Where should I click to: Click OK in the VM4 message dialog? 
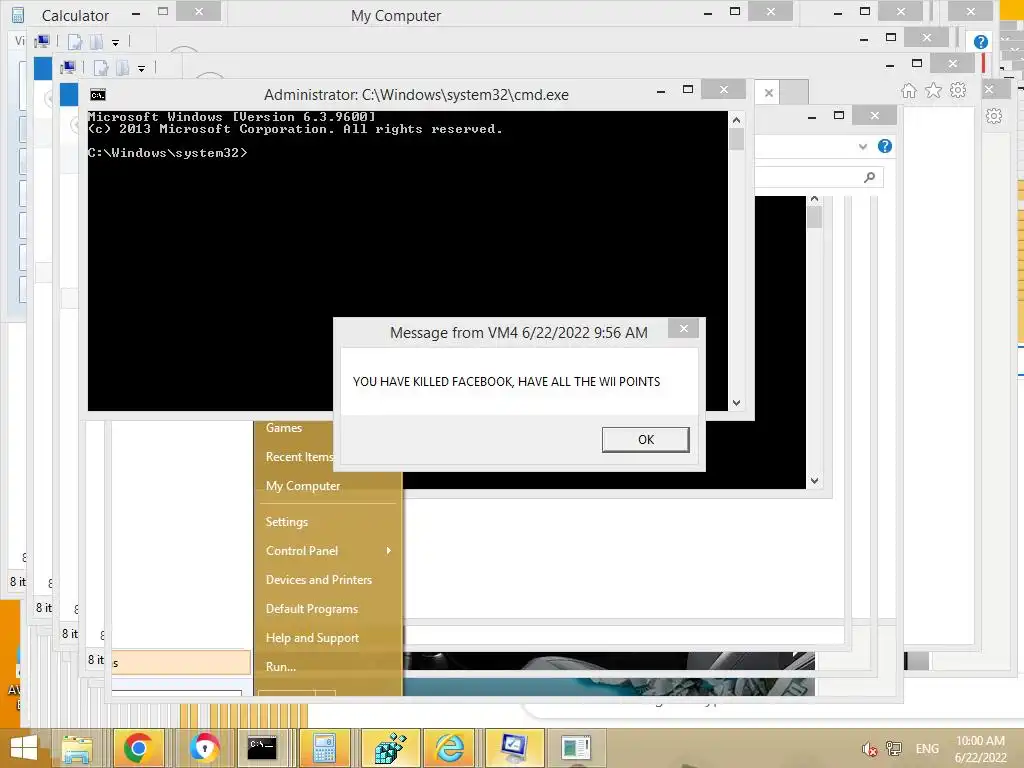coord(645,440)
